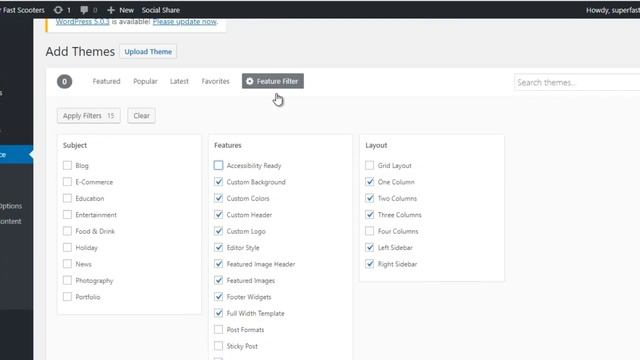Viewport: 640px width, 360px height.
Task: Follow the WordPress 5.0.3 link
Action: [82, 22]
